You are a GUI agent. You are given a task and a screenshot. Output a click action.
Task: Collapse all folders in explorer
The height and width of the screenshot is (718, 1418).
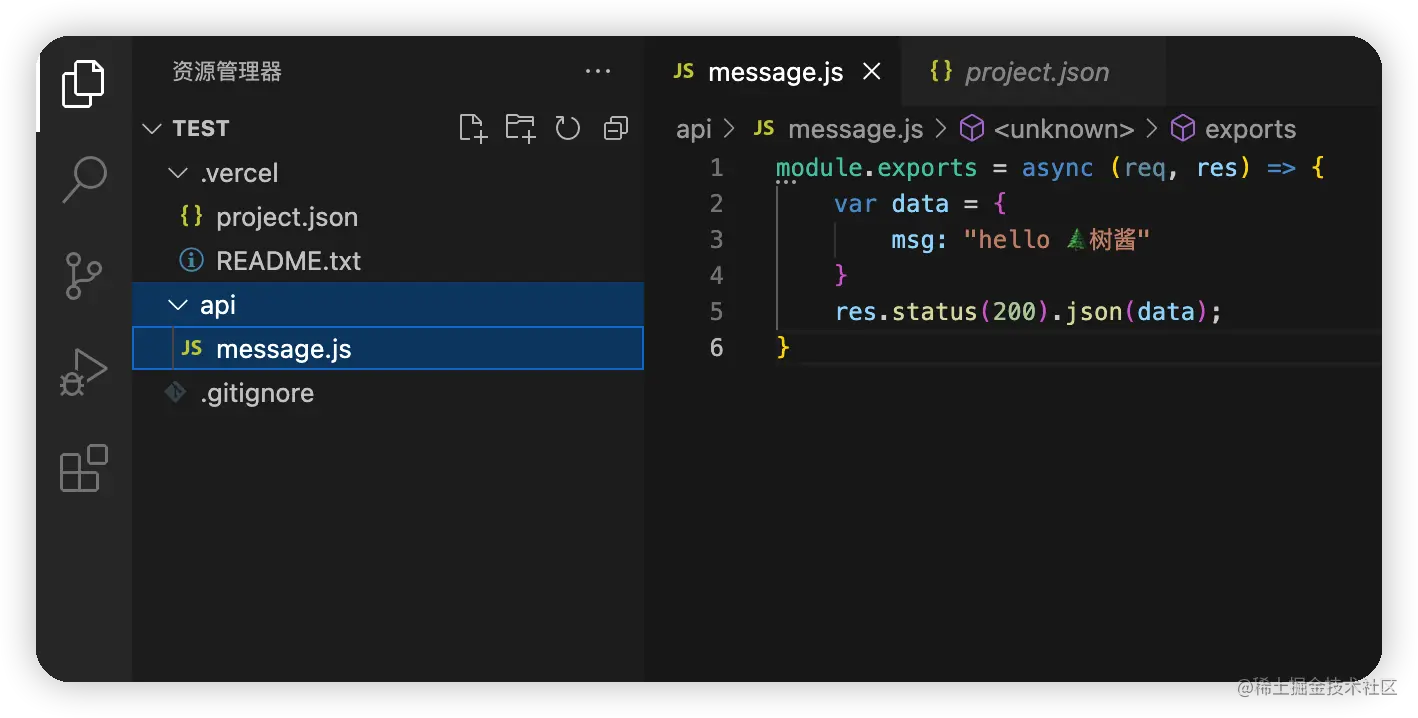coord(616,128)
